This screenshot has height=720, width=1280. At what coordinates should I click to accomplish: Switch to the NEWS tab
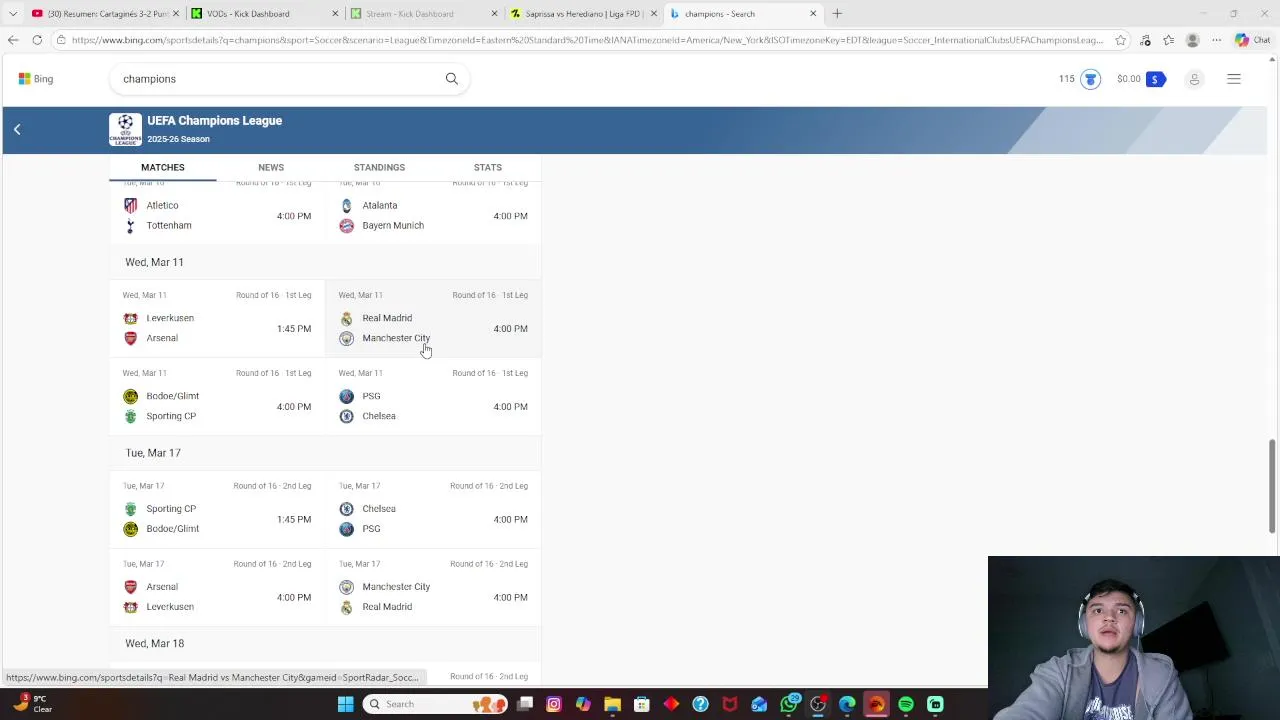[x=271, y=167]
